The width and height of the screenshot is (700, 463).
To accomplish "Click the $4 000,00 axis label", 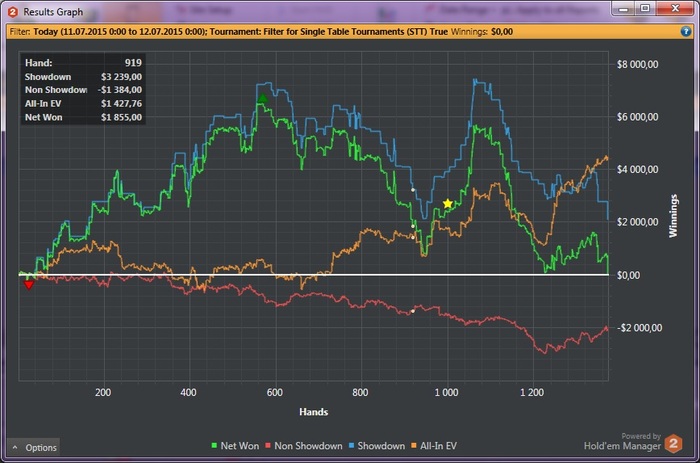I will point(638,170).
